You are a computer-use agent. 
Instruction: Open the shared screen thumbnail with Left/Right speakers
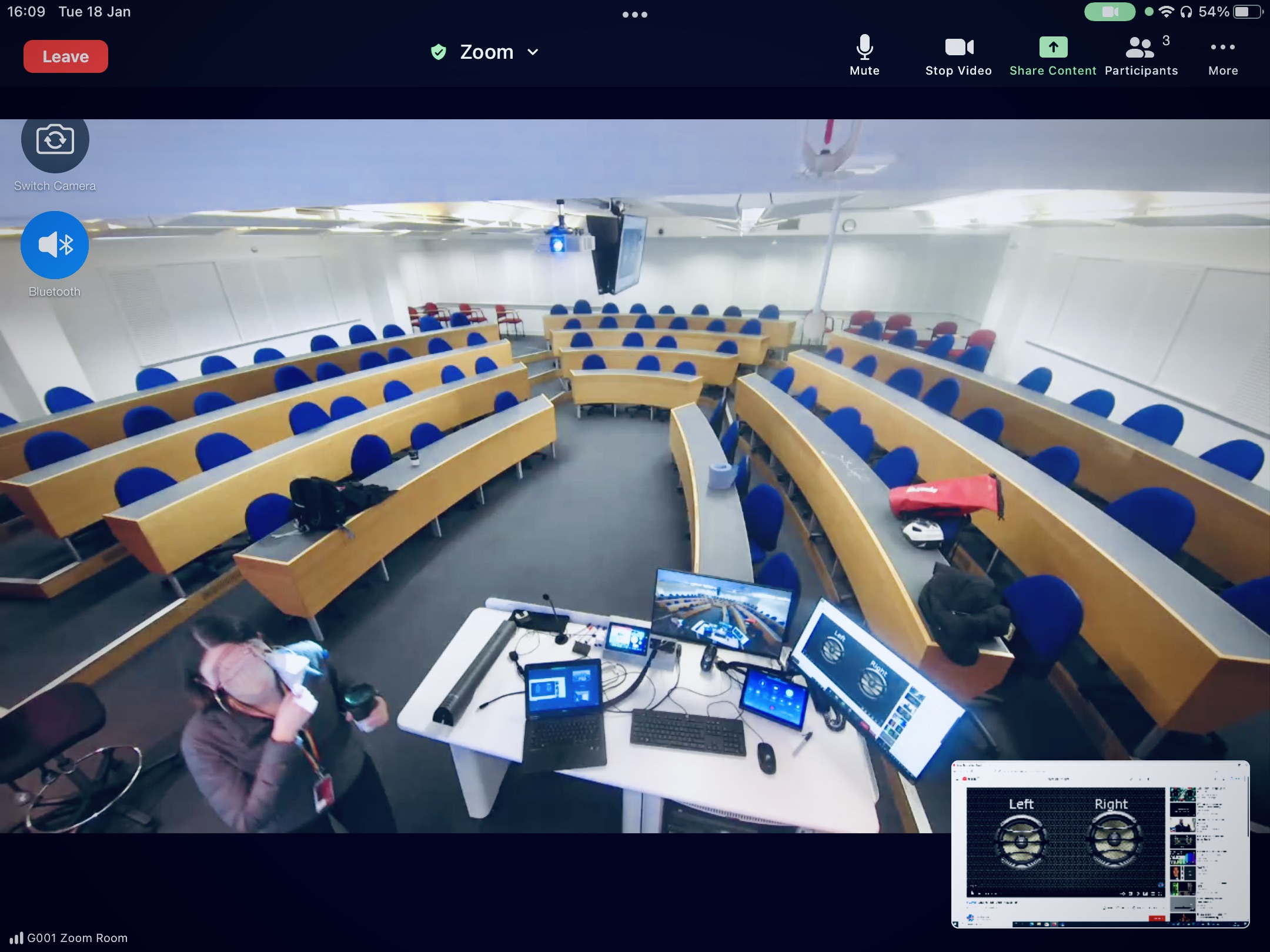click(x=1100, y=844)
